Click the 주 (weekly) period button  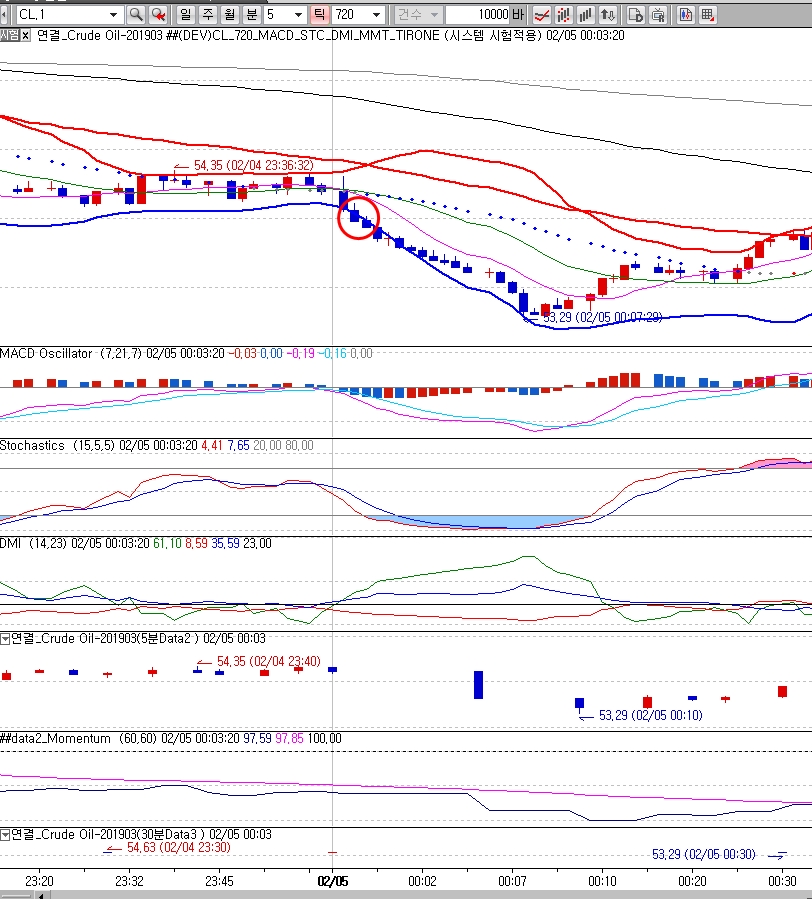point(207,15)
